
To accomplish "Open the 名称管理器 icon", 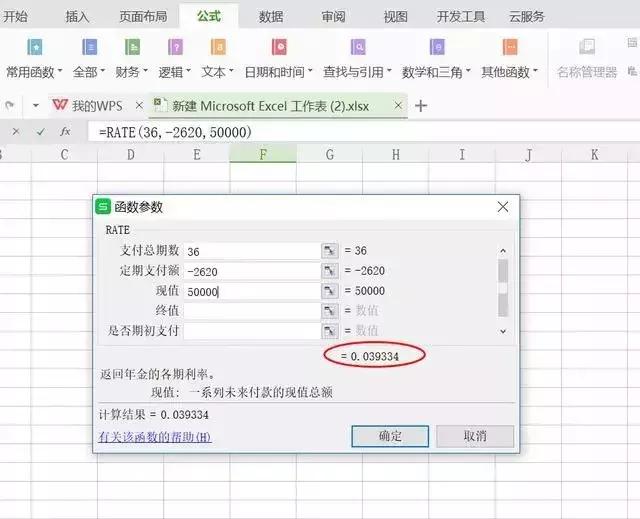I will coord(587,47).
